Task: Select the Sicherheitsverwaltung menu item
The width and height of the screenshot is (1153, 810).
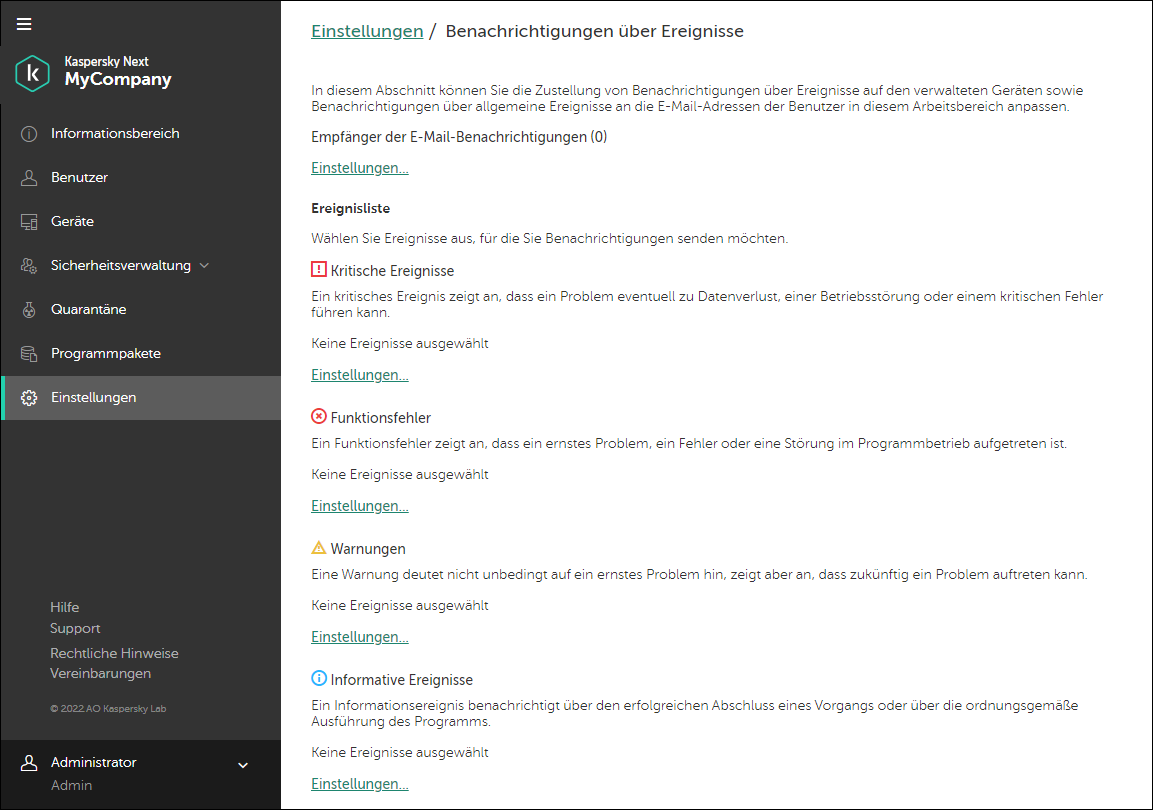Action: (120, 266)
